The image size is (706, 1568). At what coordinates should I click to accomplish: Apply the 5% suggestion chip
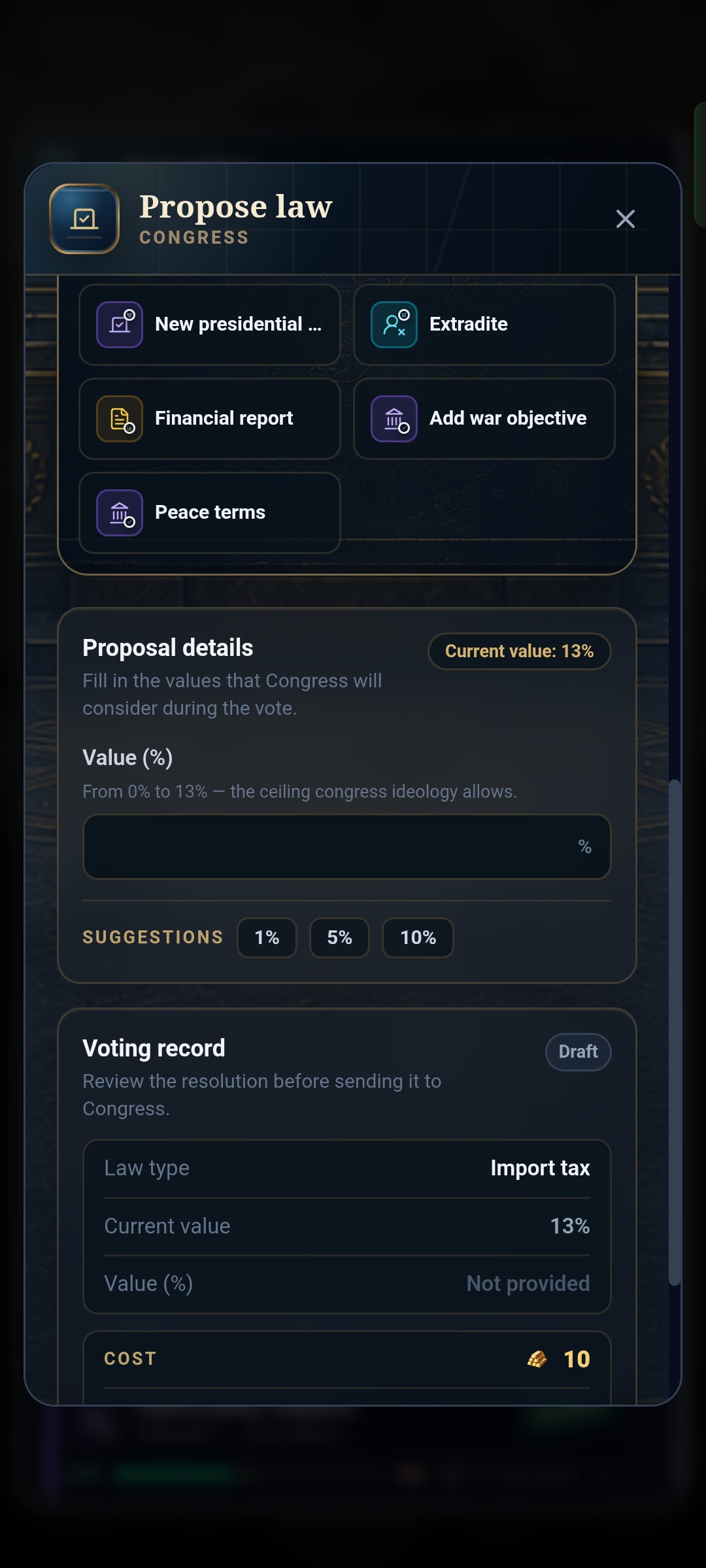pyautogui.click(x=339, y=938)
